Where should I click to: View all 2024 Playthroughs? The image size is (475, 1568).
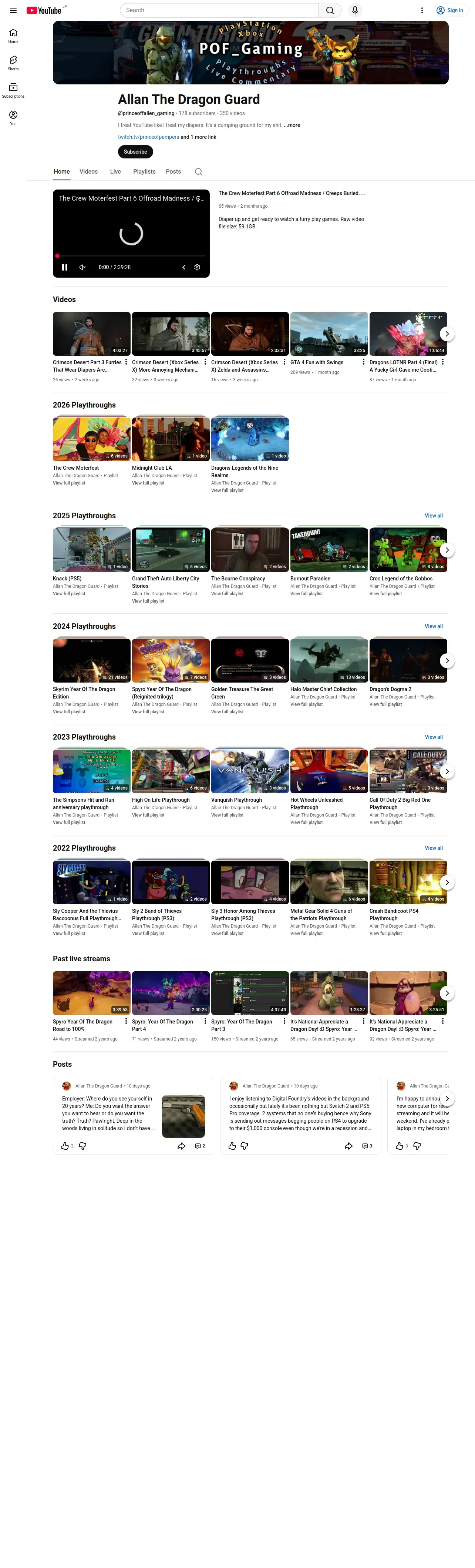[434, 627]
